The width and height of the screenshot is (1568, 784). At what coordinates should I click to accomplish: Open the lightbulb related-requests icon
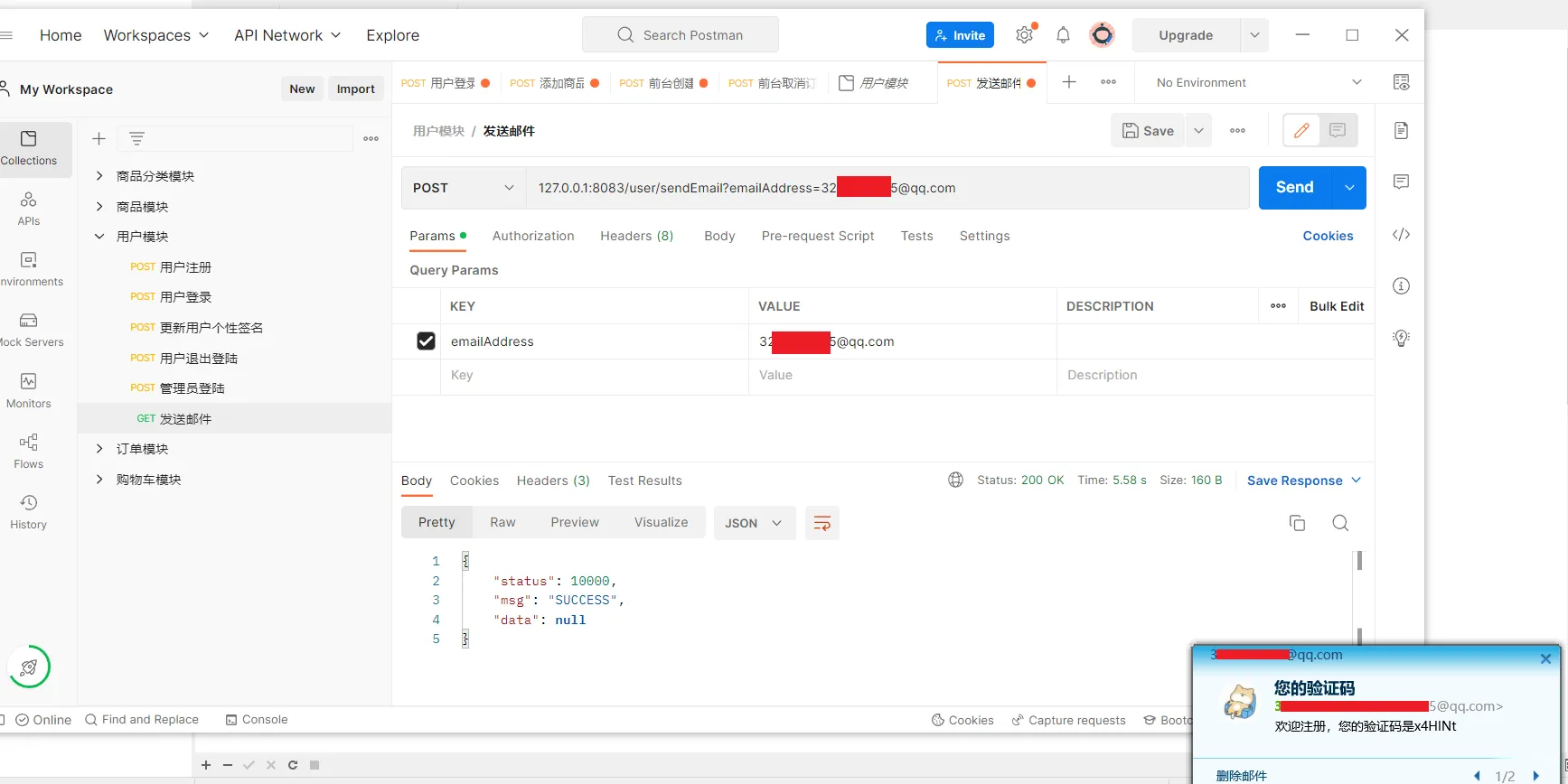[1401, 339]
